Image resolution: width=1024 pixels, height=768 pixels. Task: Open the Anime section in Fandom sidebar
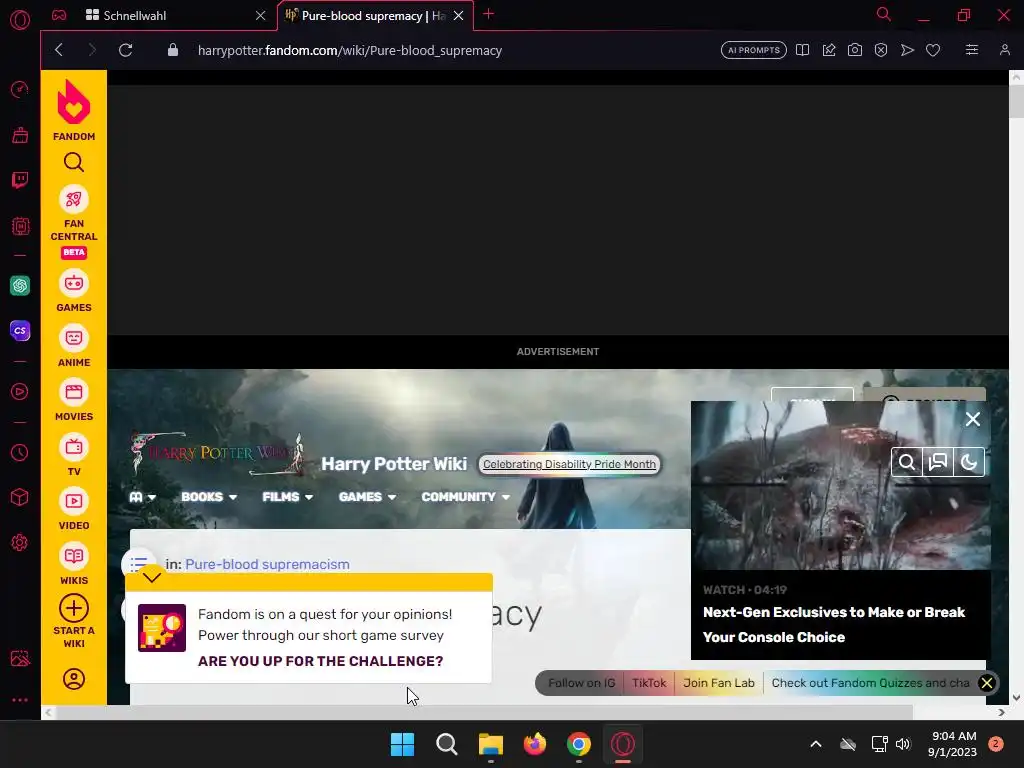tap(74, 345)
